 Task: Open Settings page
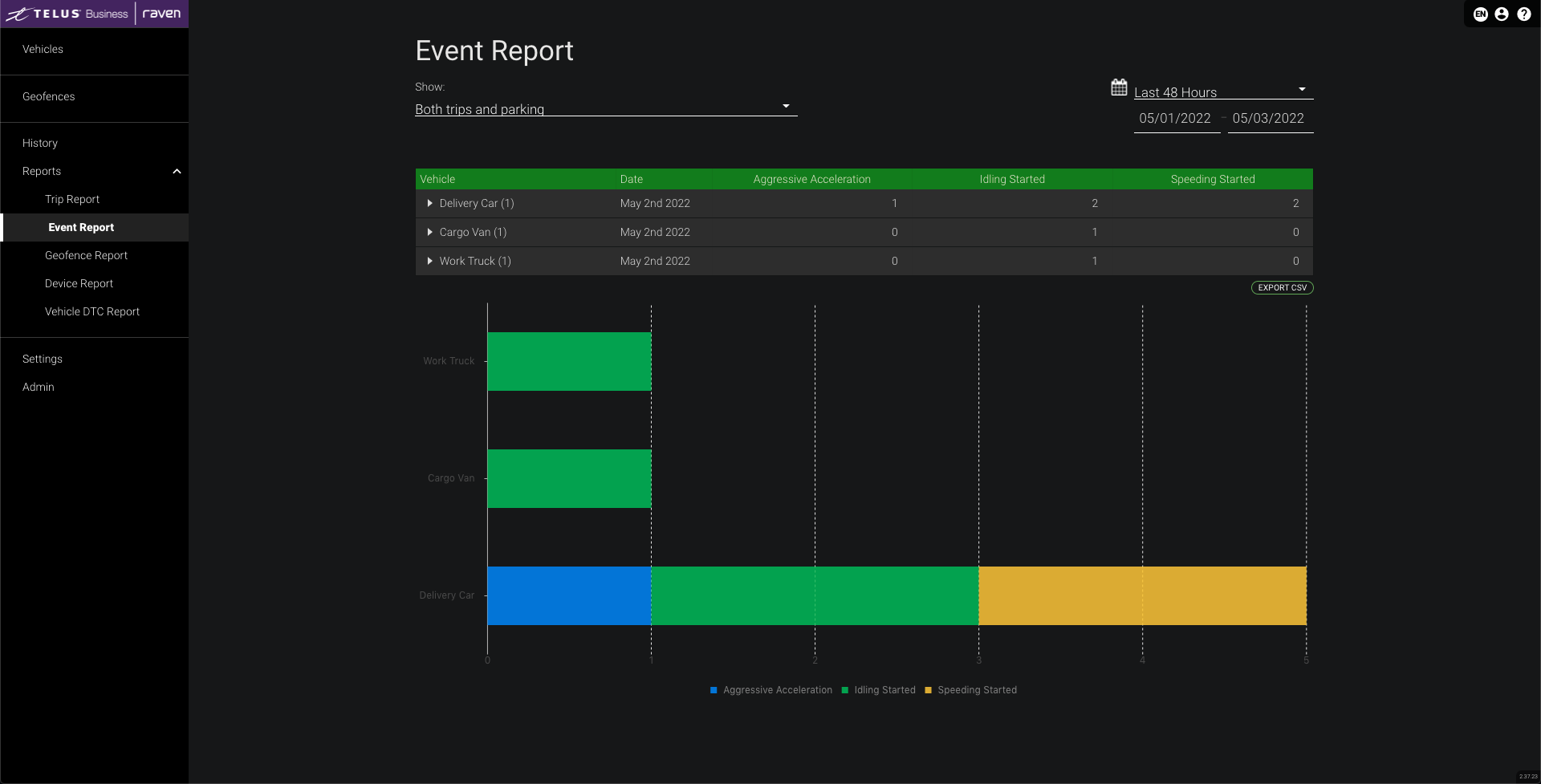[43, 359]
